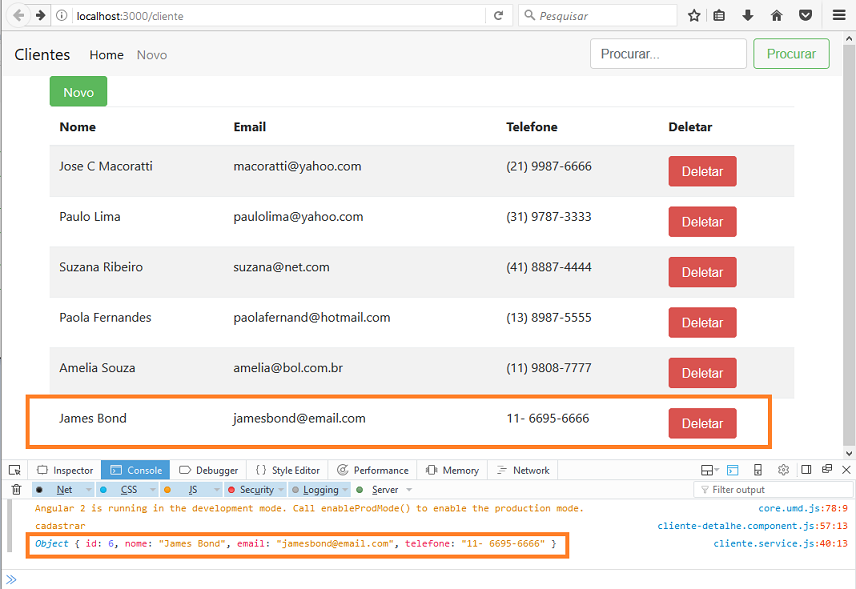Viewport: 856px width, 589px height.
Task: Expand the Security filter dropdown arrow
Action: pos(281,490)
